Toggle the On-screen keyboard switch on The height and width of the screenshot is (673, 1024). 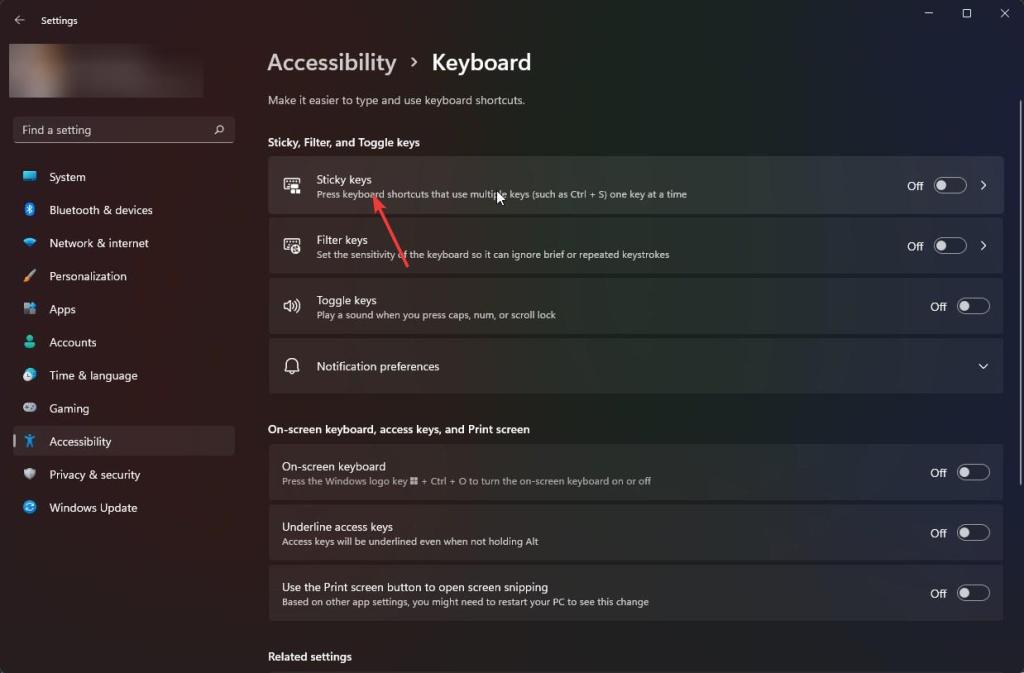point(973,472)
